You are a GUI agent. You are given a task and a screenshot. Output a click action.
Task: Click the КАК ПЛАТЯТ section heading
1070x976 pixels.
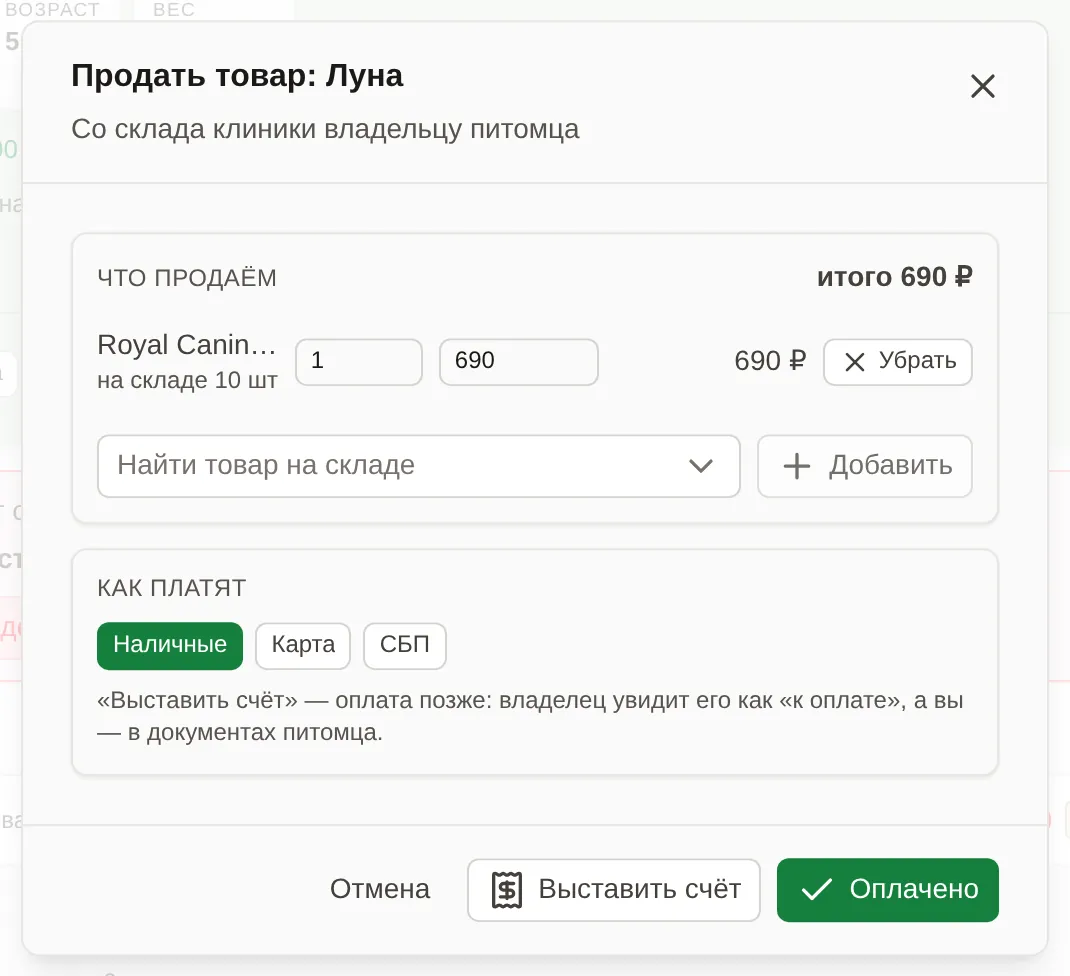coord(171,588)
